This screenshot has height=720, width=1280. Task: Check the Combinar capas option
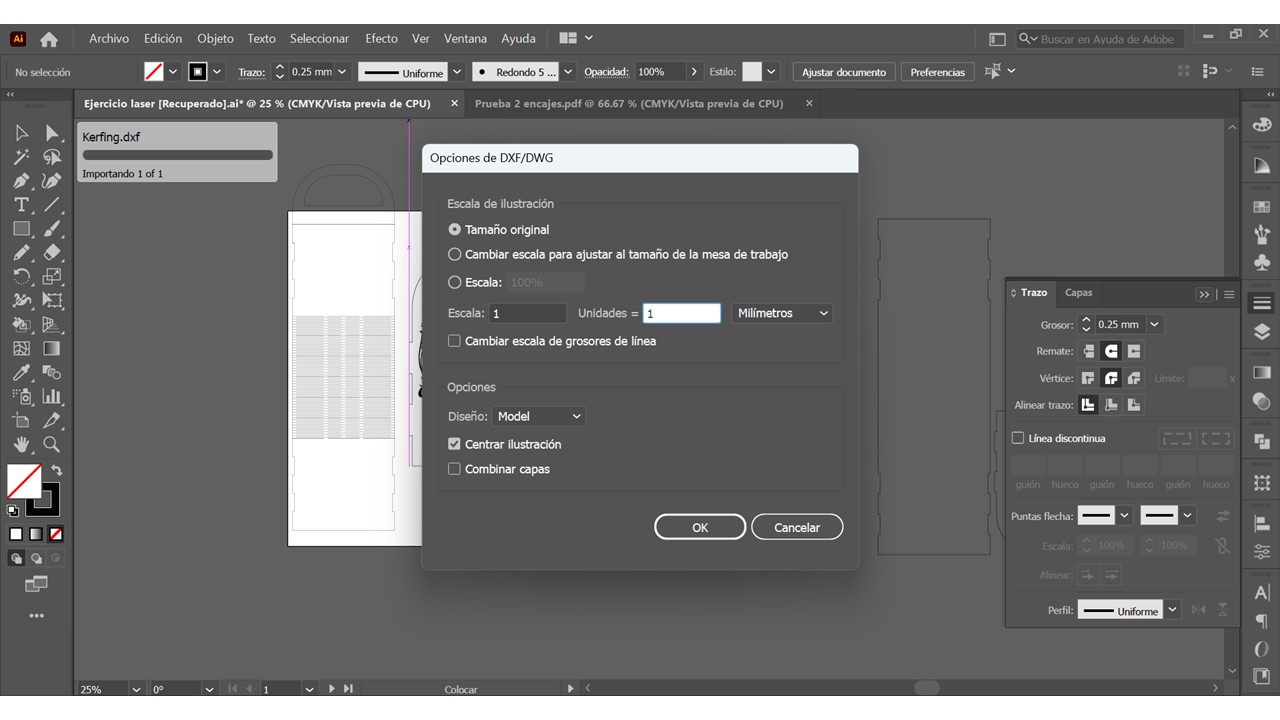coord(455,469)
